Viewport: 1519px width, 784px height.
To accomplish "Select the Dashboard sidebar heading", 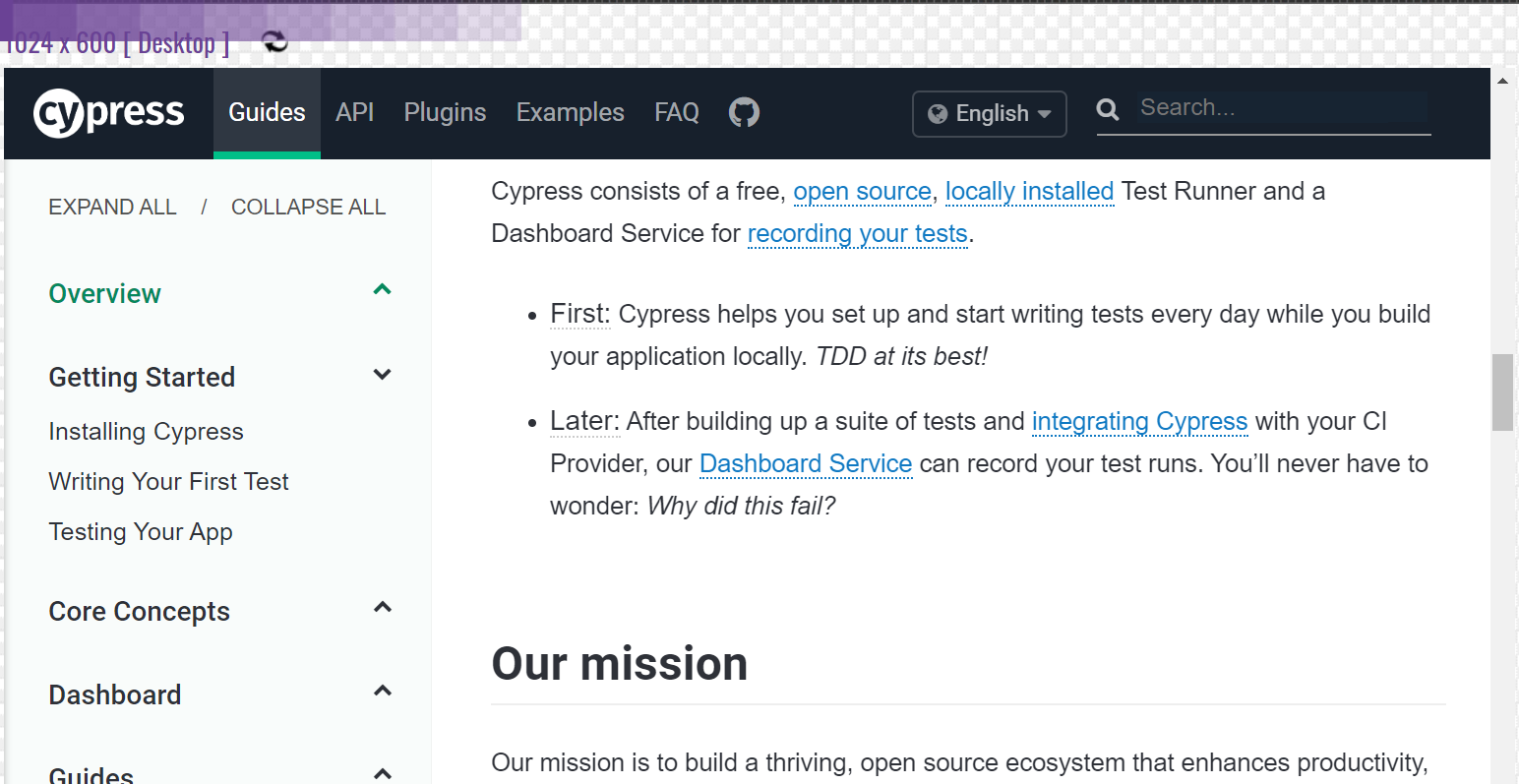I will [115, 694].
